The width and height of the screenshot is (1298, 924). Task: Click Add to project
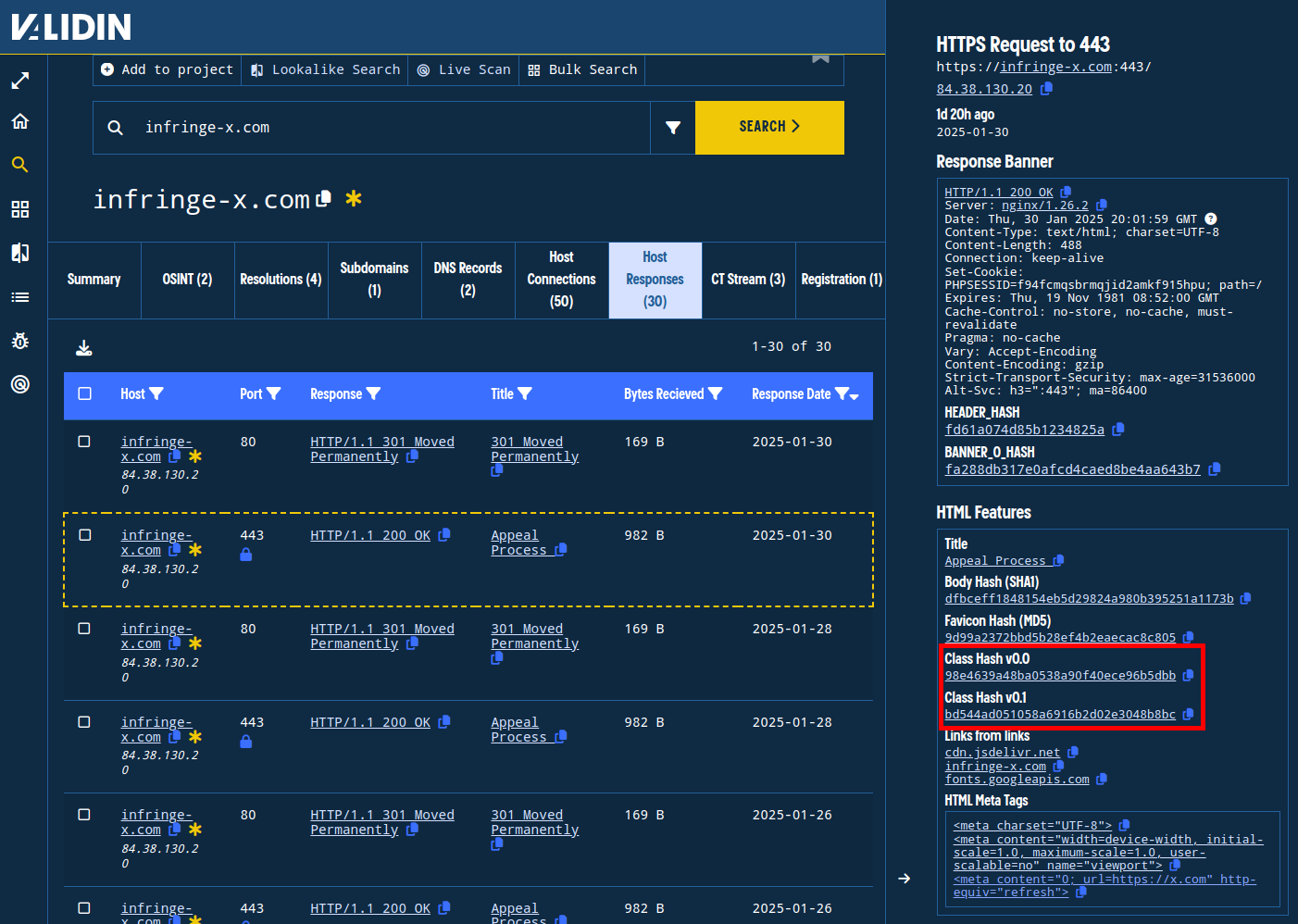point(167,69)
